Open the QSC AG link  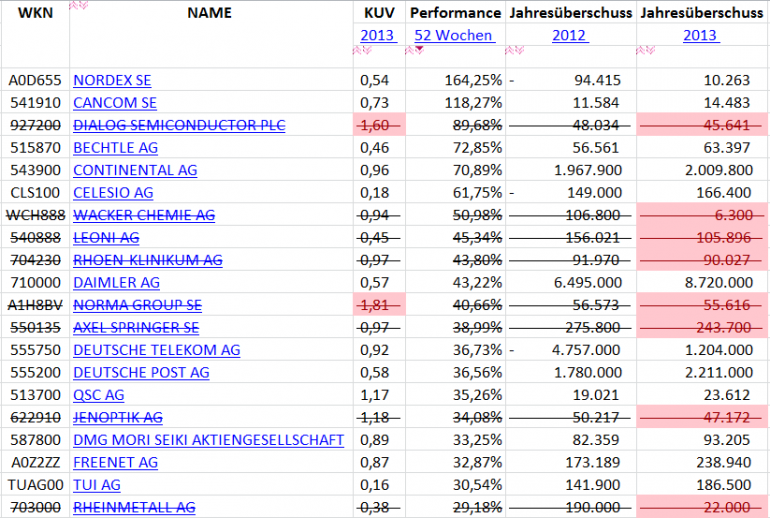click(99, 395)
